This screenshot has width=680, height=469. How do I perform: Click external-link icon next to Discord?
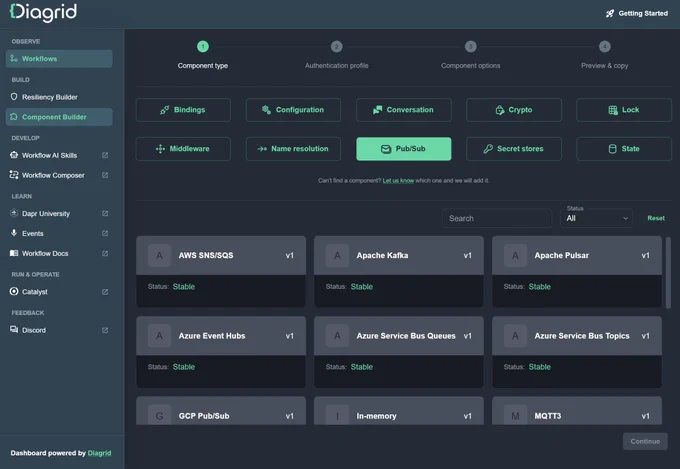(105, 330)
